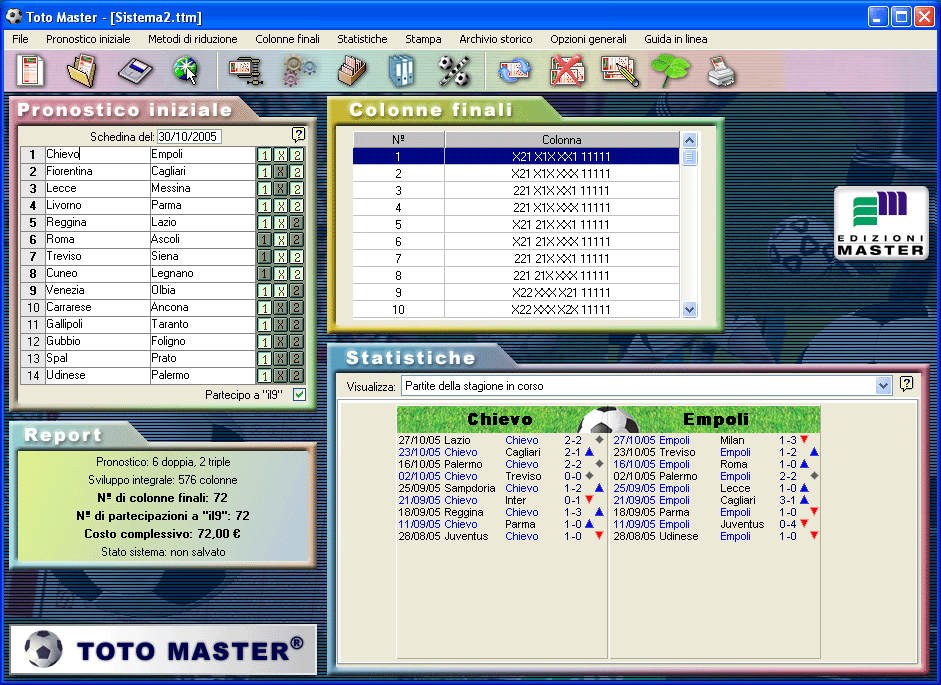Click the red X delete coupons icon
The image size is (941, 685).
[x=567, y=71]
